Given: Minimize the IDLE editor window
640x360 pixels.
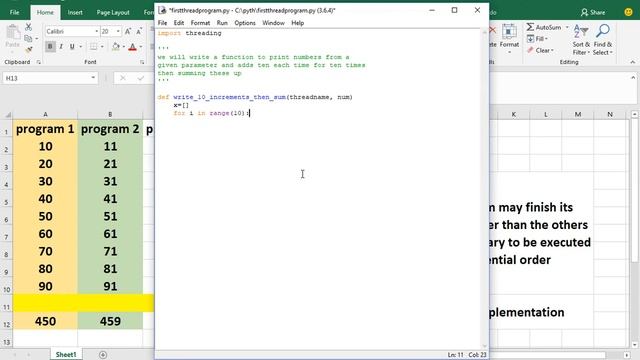Looking at the screenshot, I should point(432,10).
